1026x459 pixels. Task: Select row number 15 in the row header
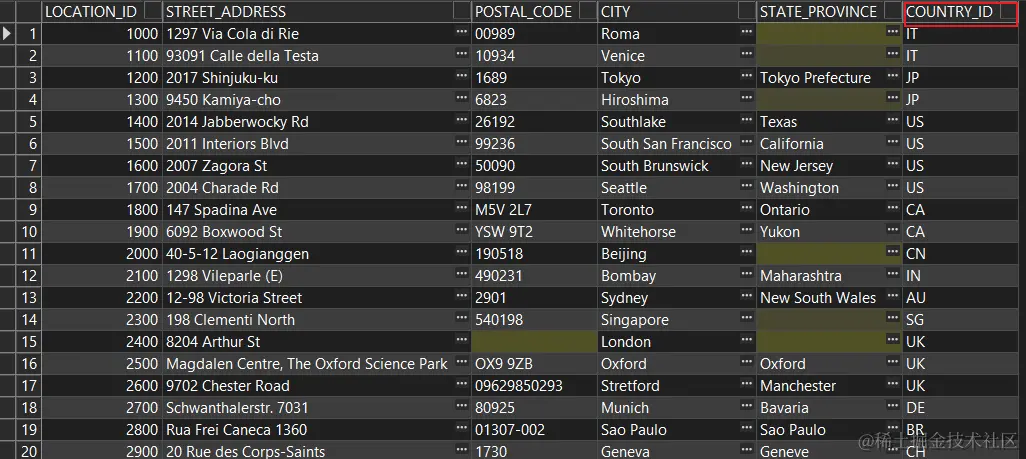click(29, 342)
